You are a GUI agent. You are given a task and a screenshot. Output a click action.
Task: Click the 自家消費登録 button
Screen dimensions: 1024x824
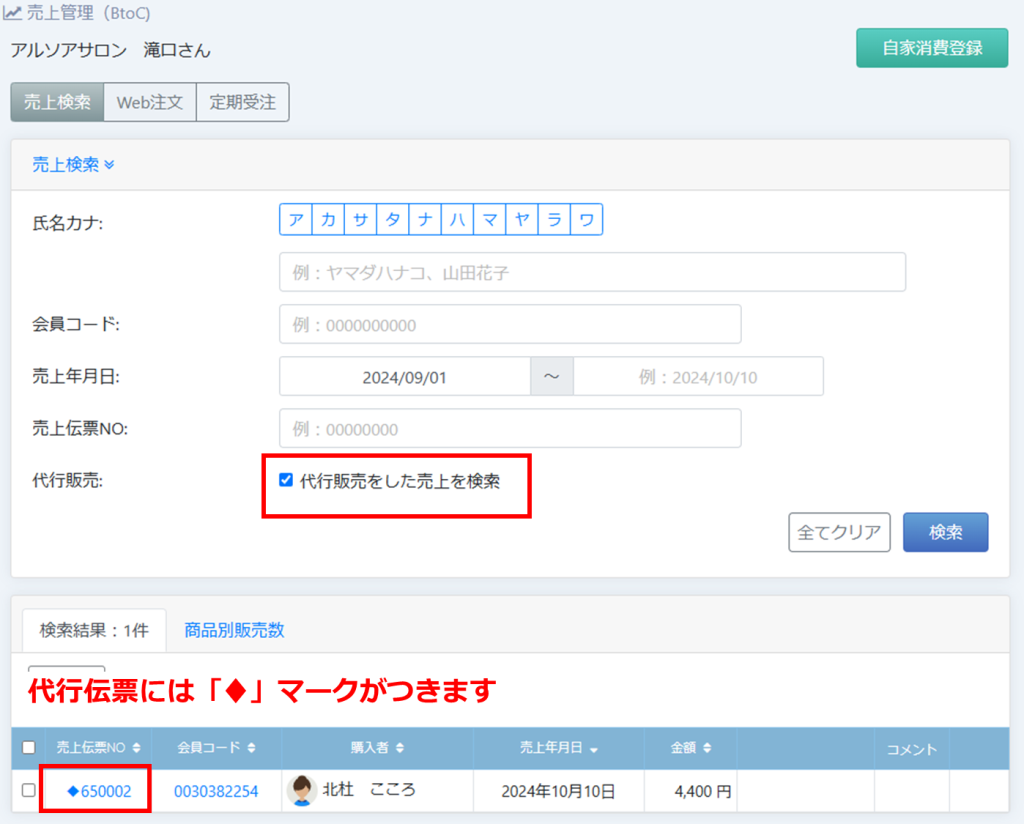tap(931, 48)
